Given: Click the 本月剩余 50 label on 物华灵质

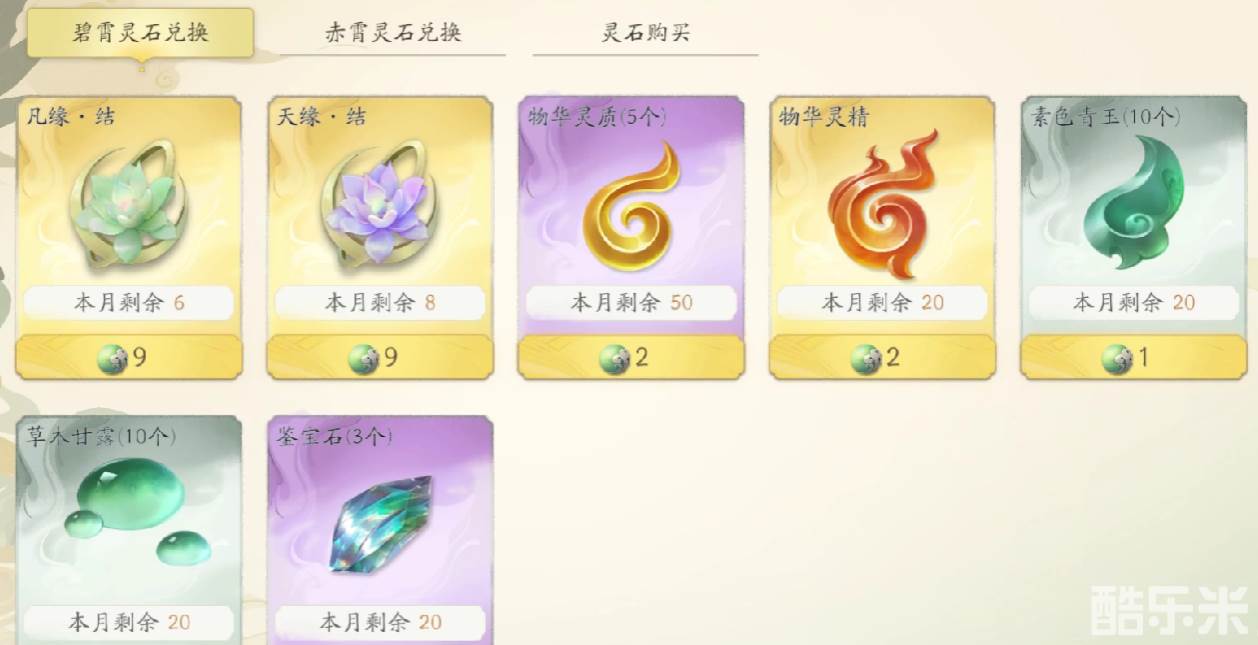Looking at the screenshot, I should pyautogui.click(x=631, y=303).
